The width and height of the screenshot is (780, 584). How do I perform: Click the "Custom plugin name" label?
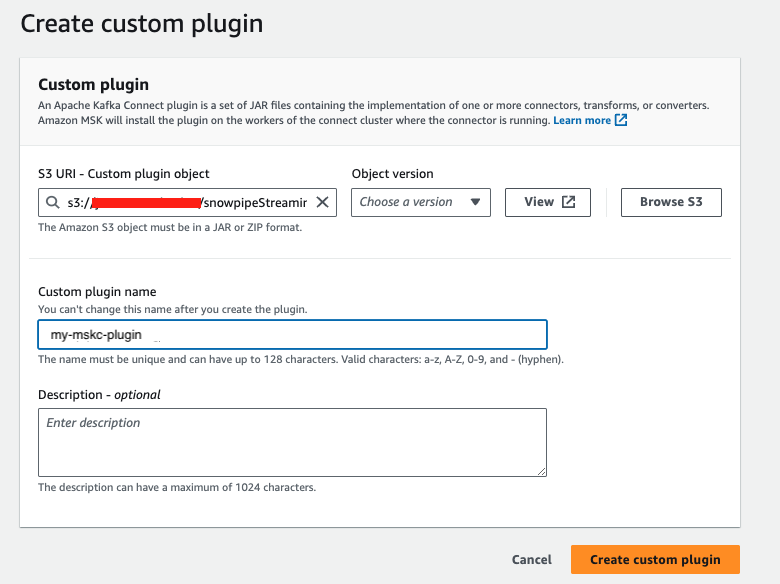coord(97,292)
